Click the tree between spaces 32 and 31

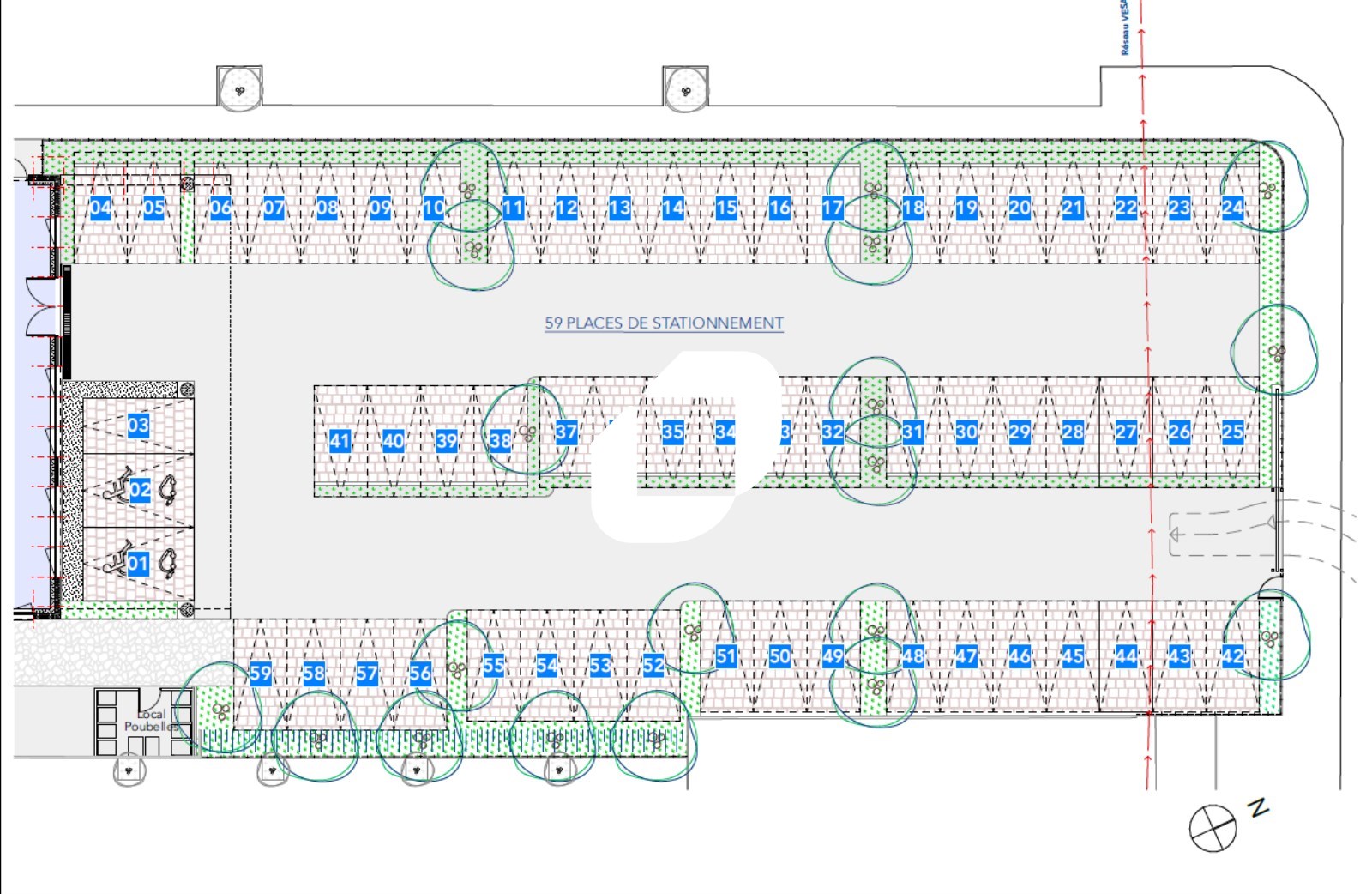874,405
